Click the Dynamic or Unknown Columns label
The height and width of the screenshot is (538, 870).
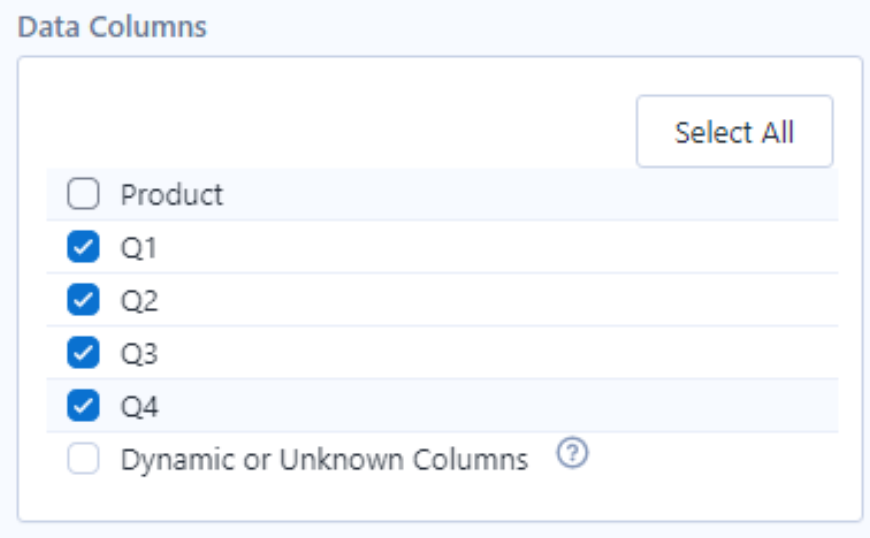325,460
